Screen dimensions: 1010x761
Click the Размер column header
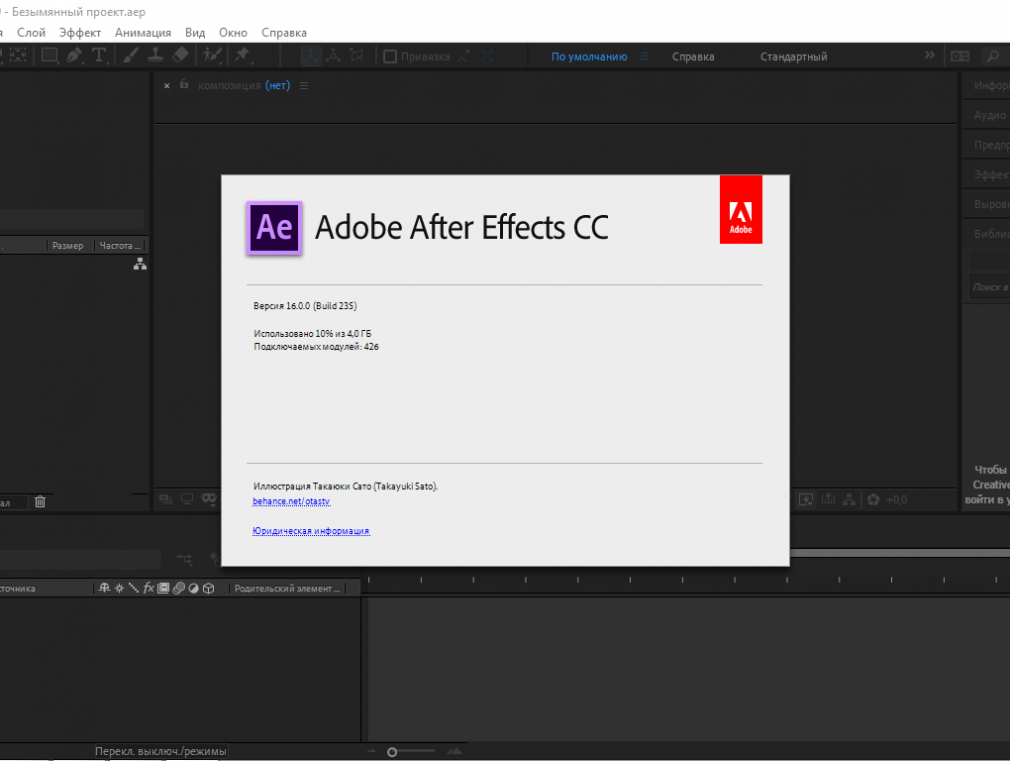click(x=68, y=246)
